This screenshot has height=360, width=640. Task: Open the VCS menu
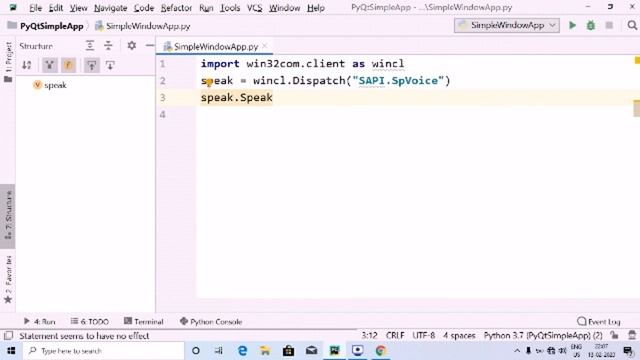pyautogui.click(x=255, y=8)
